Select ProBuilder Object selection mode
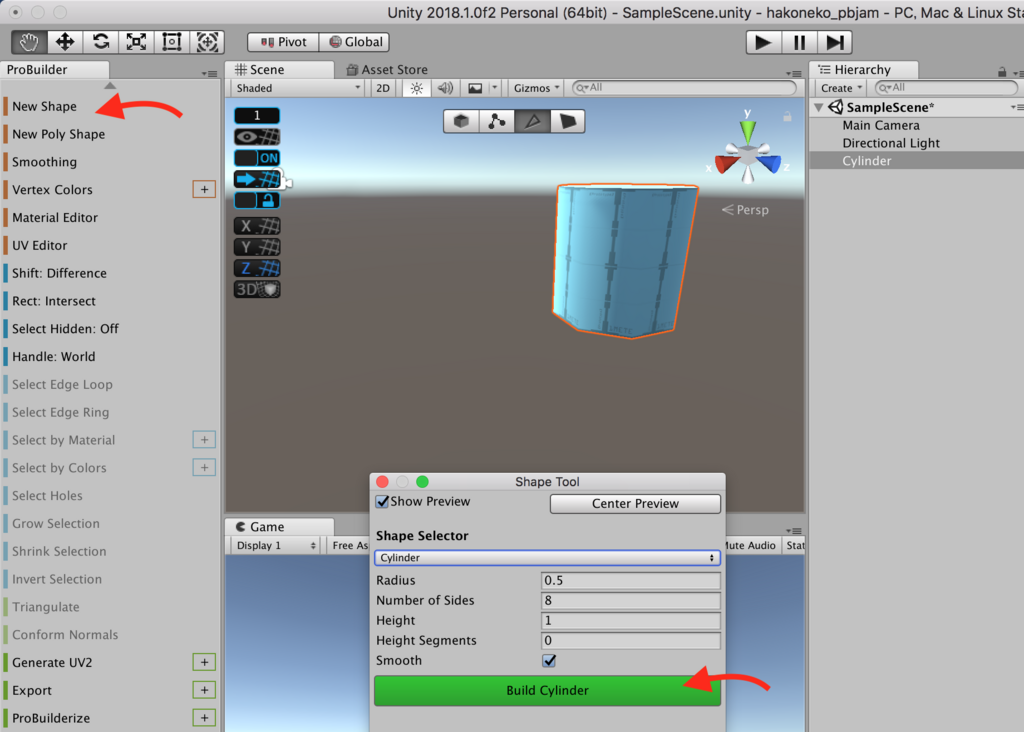1024x732 pixels. (461, 121)
